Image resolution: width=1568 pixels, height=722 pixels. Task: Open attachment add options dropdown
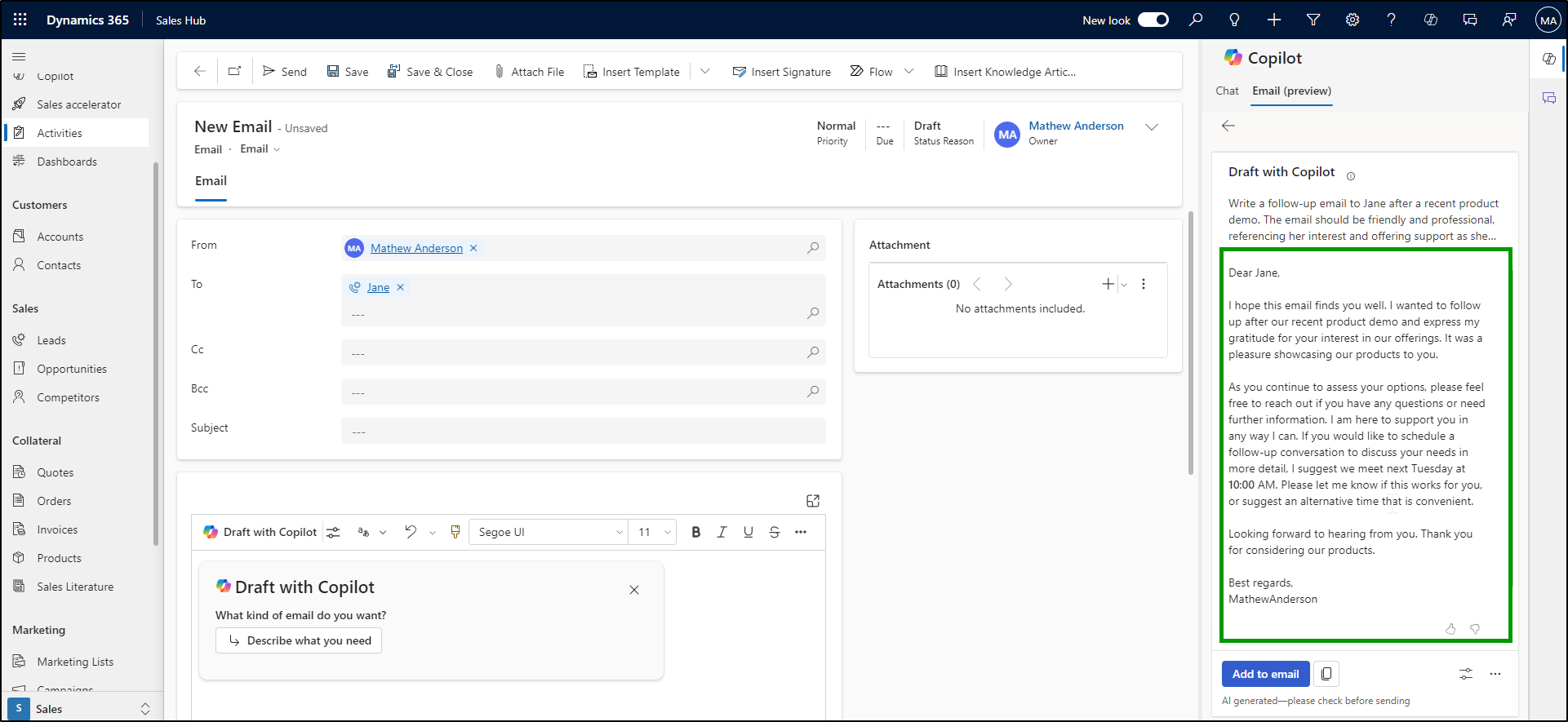pyautogui.click(x=1124, y=285)
